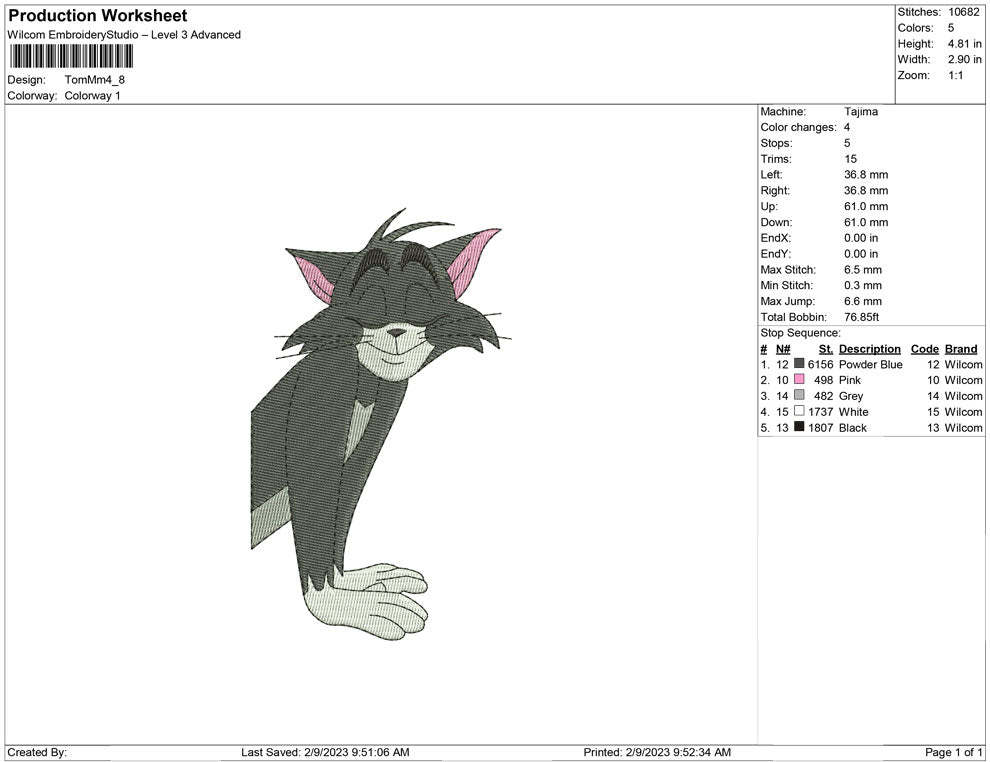990x762 pixels.
Task: Click the Max Jump value '6.6 mm'
Action: [862, 301]
